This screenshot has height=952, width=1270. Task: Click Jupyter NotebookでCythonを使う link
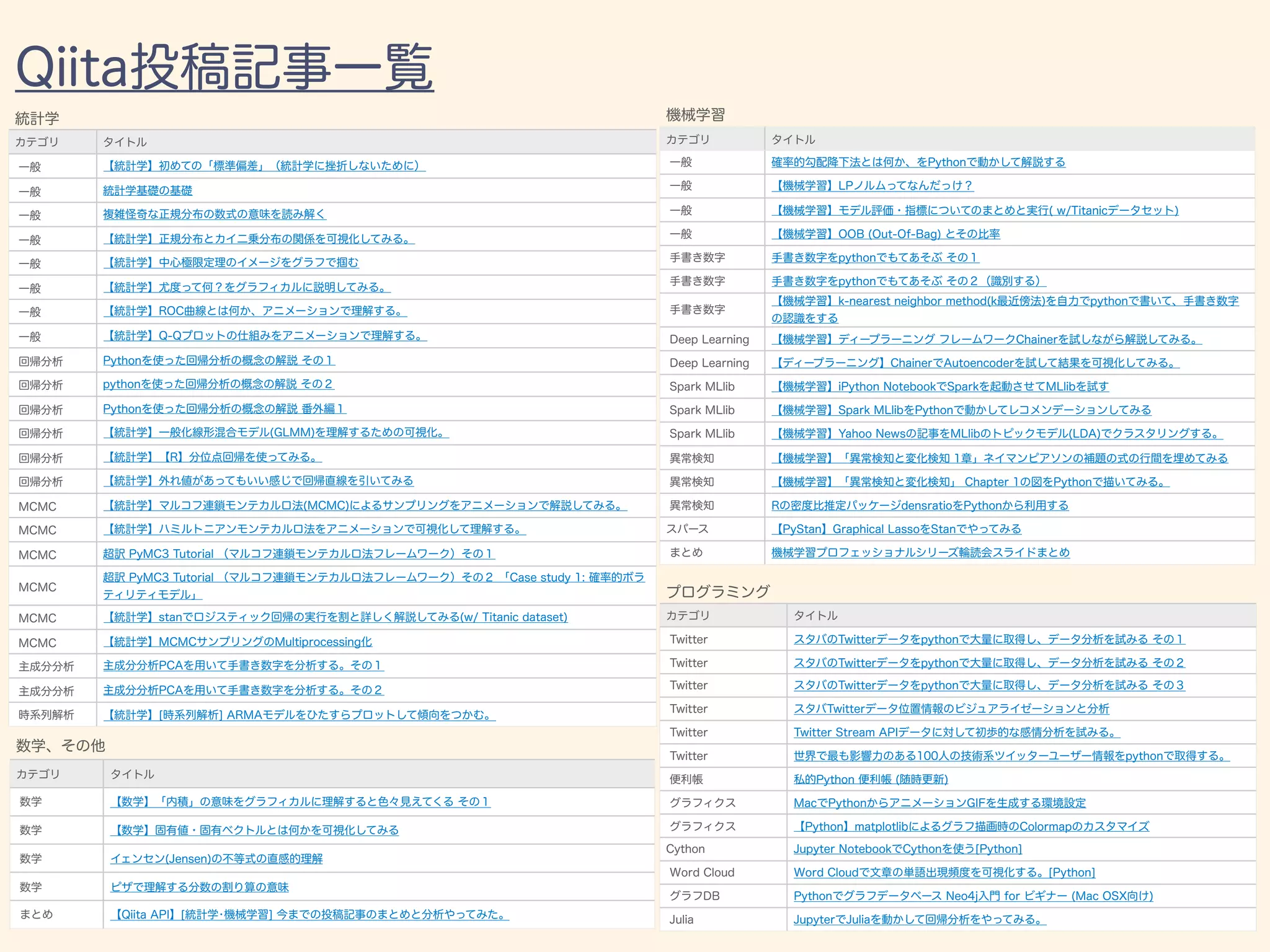907,848
